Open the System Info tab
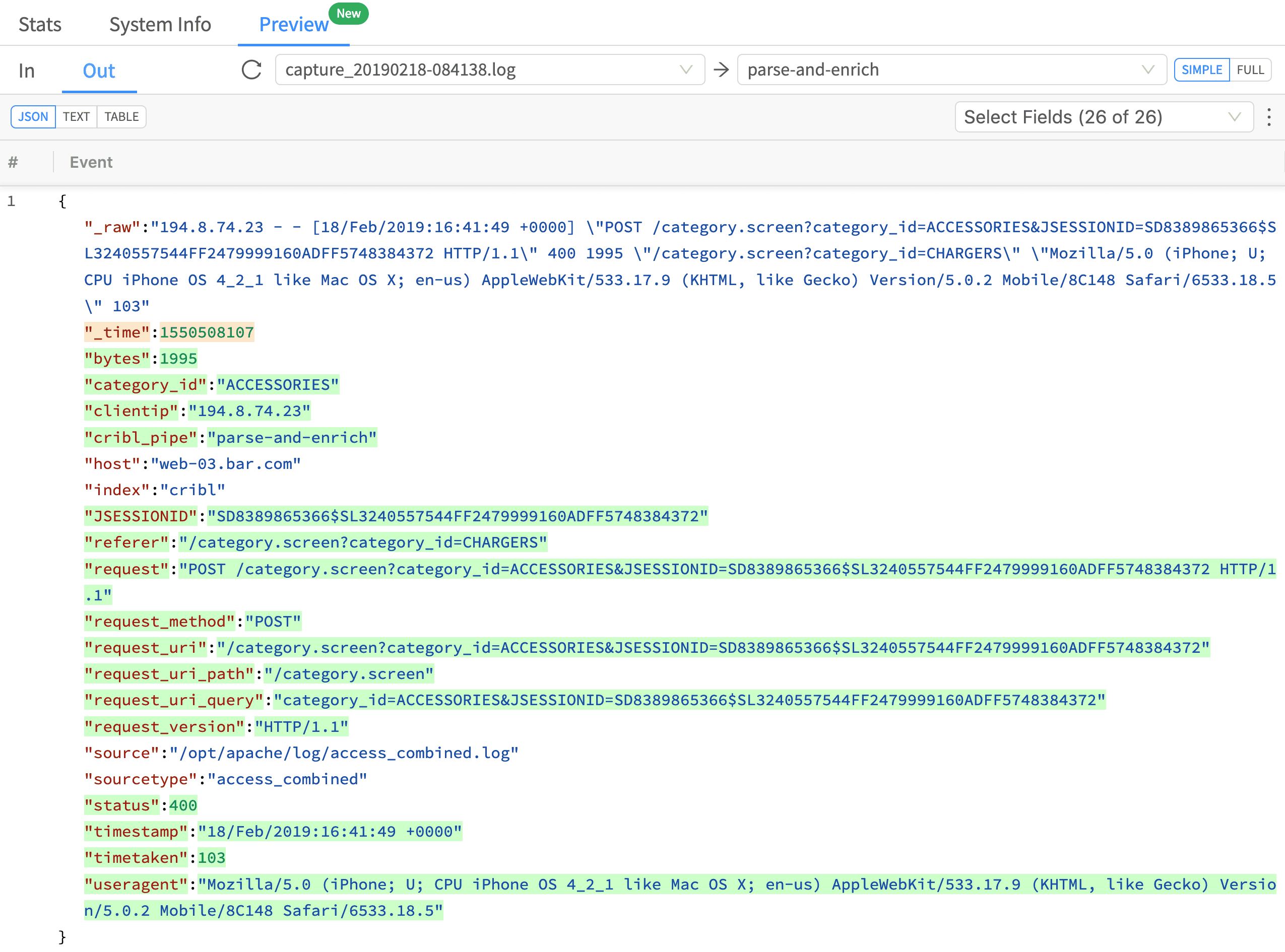 160,24
